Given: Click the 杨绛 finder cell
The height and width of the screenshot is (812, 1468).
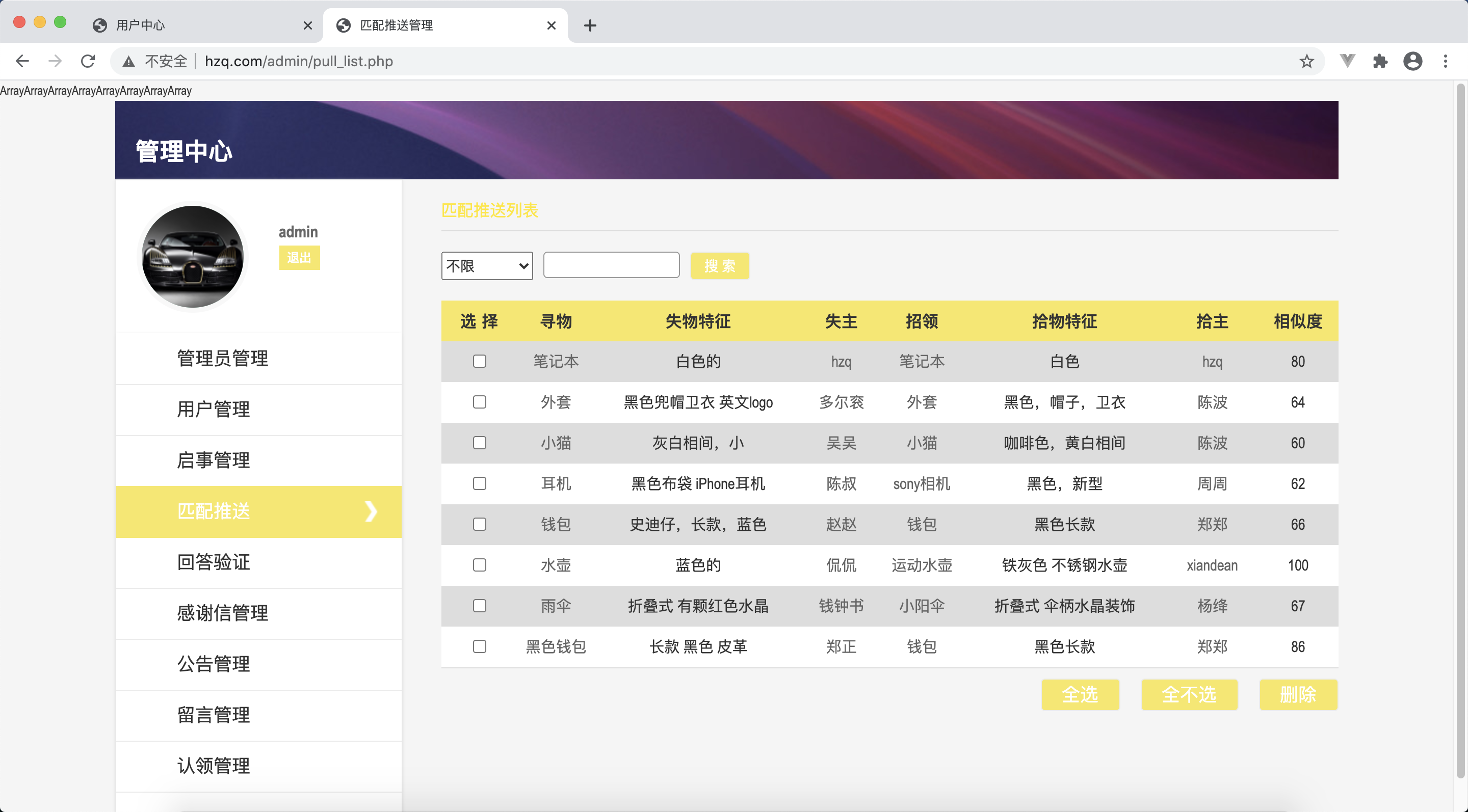Looking at the screenshot, I should tap(1212, 606).
